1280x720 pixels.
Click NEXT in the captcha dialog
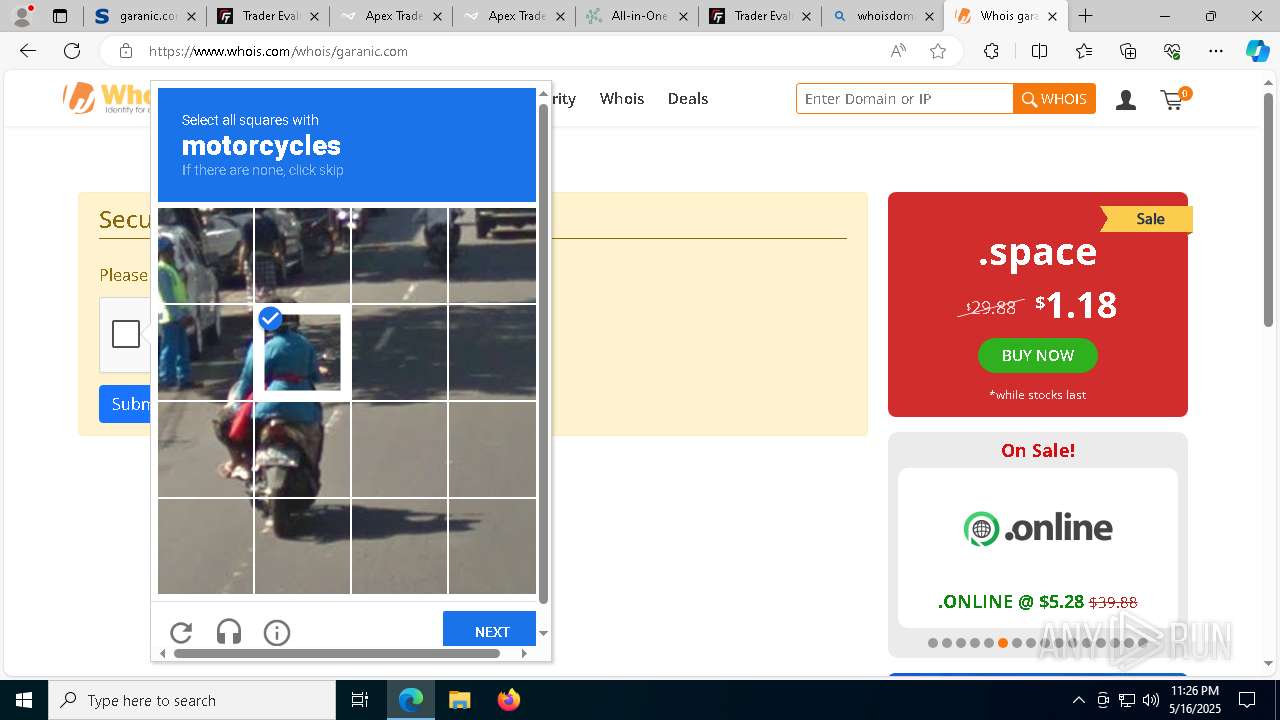coord(490,630)
